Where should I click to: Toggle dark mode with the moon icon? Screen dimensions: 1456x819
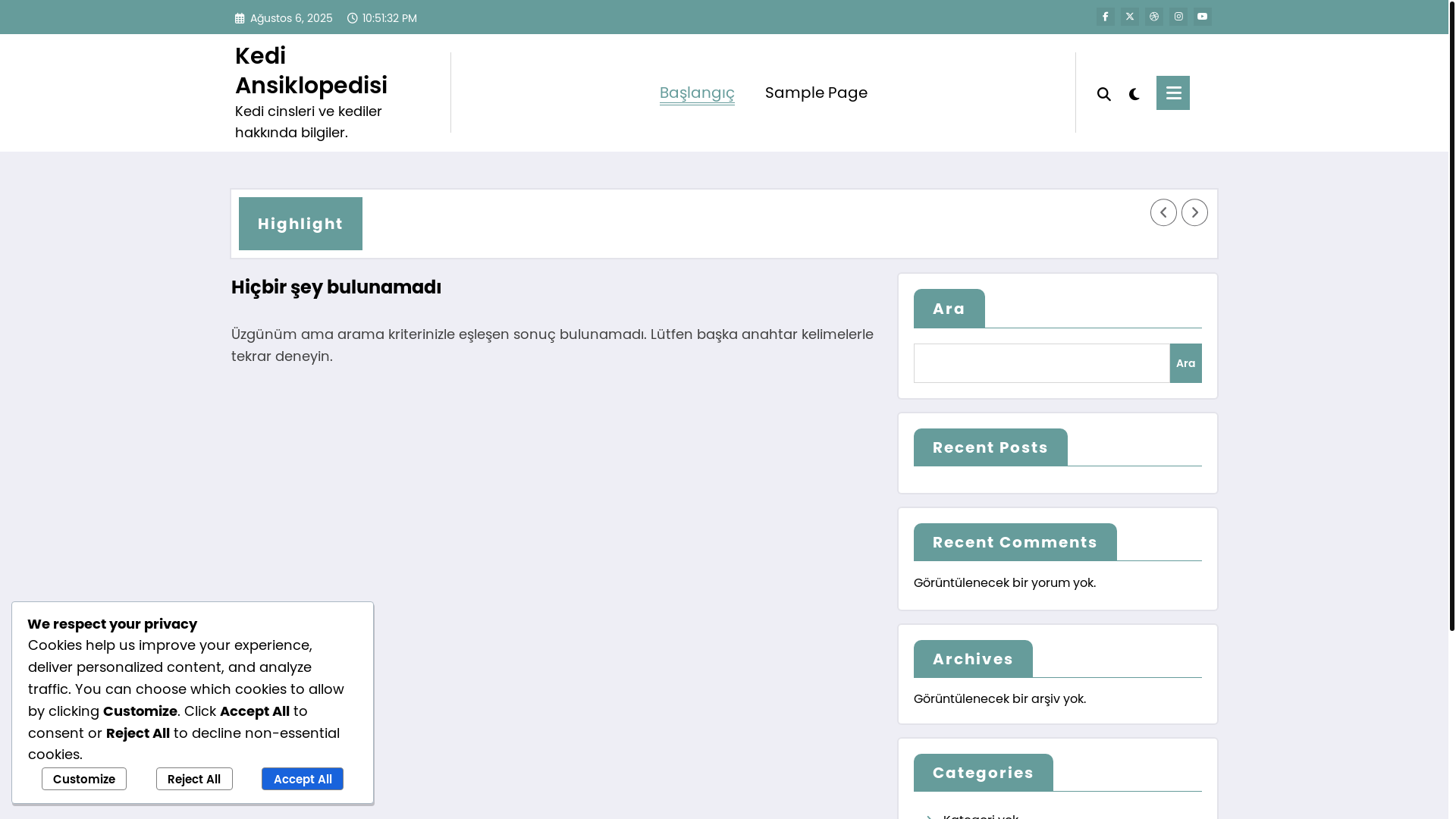coord(1134,94)
